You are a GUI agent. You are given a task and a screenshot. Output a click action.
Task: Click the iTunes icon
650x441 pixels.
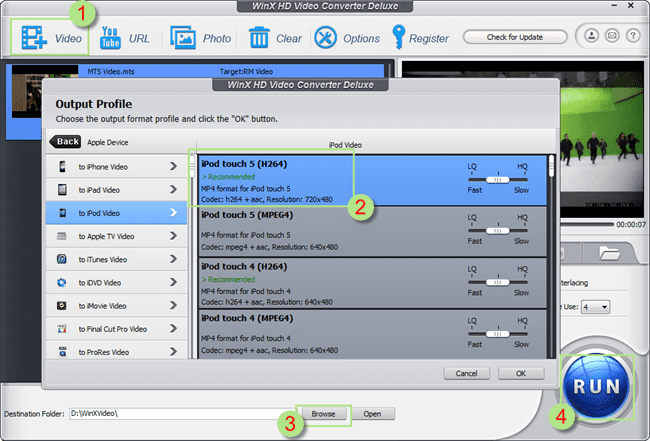(x=62, y=259)
